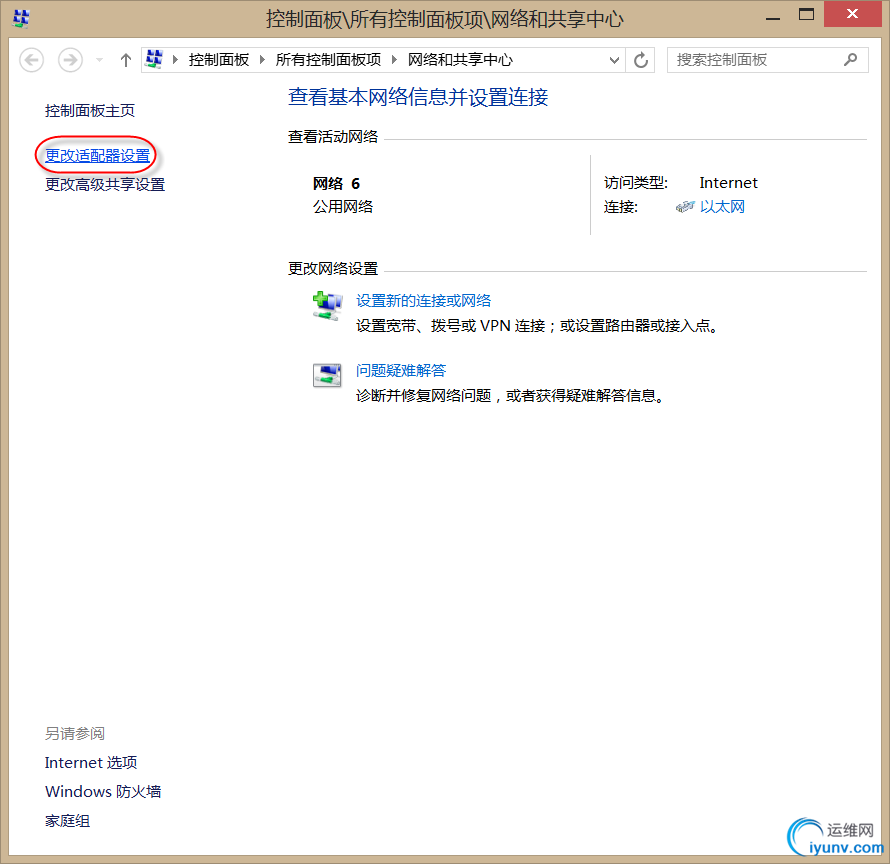Click the network icon in the address bar
Screen dimensions: 890x864
tap(154, 59)
